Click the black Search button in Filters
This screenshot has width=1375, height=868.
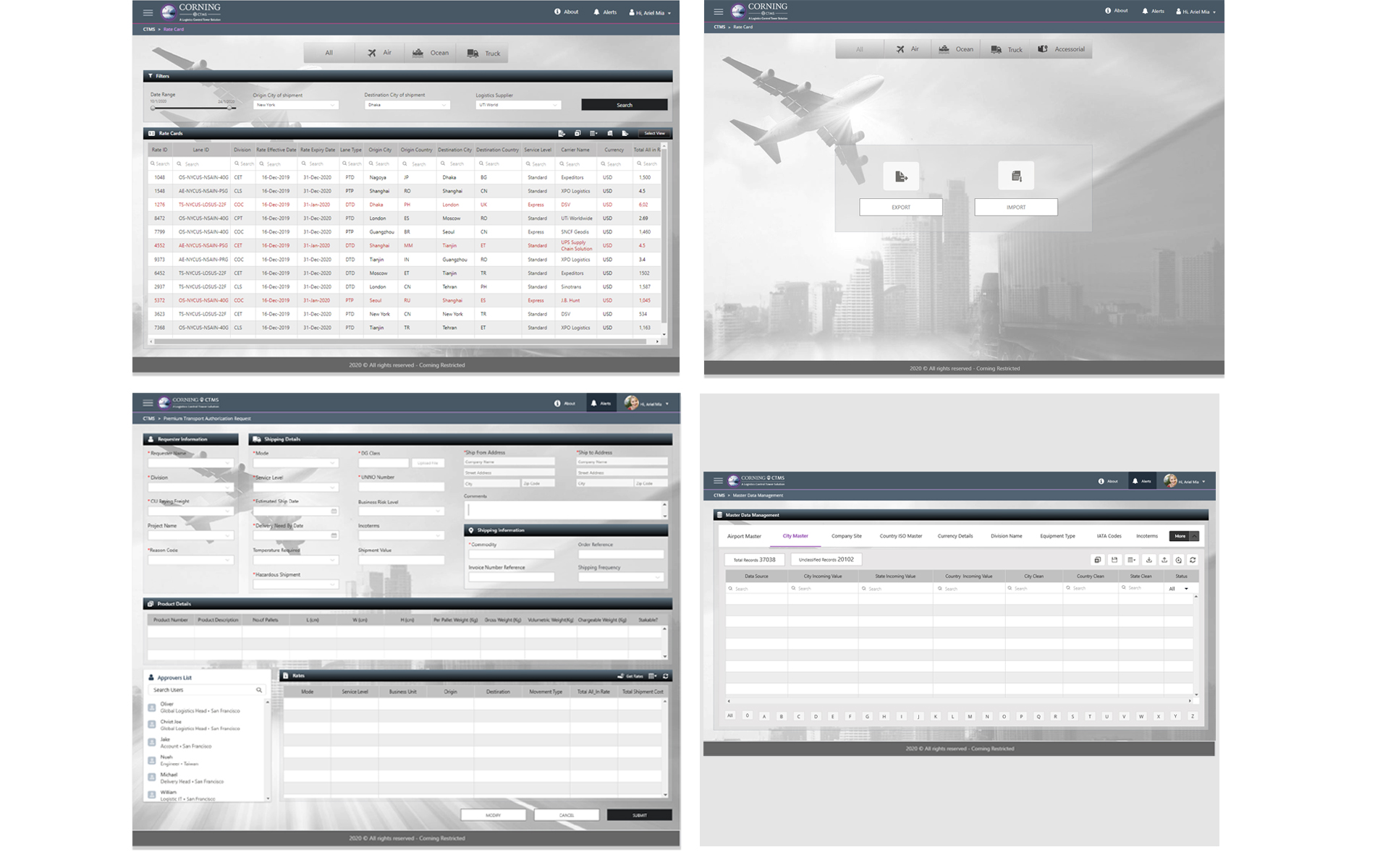click(x=625, y=105)
